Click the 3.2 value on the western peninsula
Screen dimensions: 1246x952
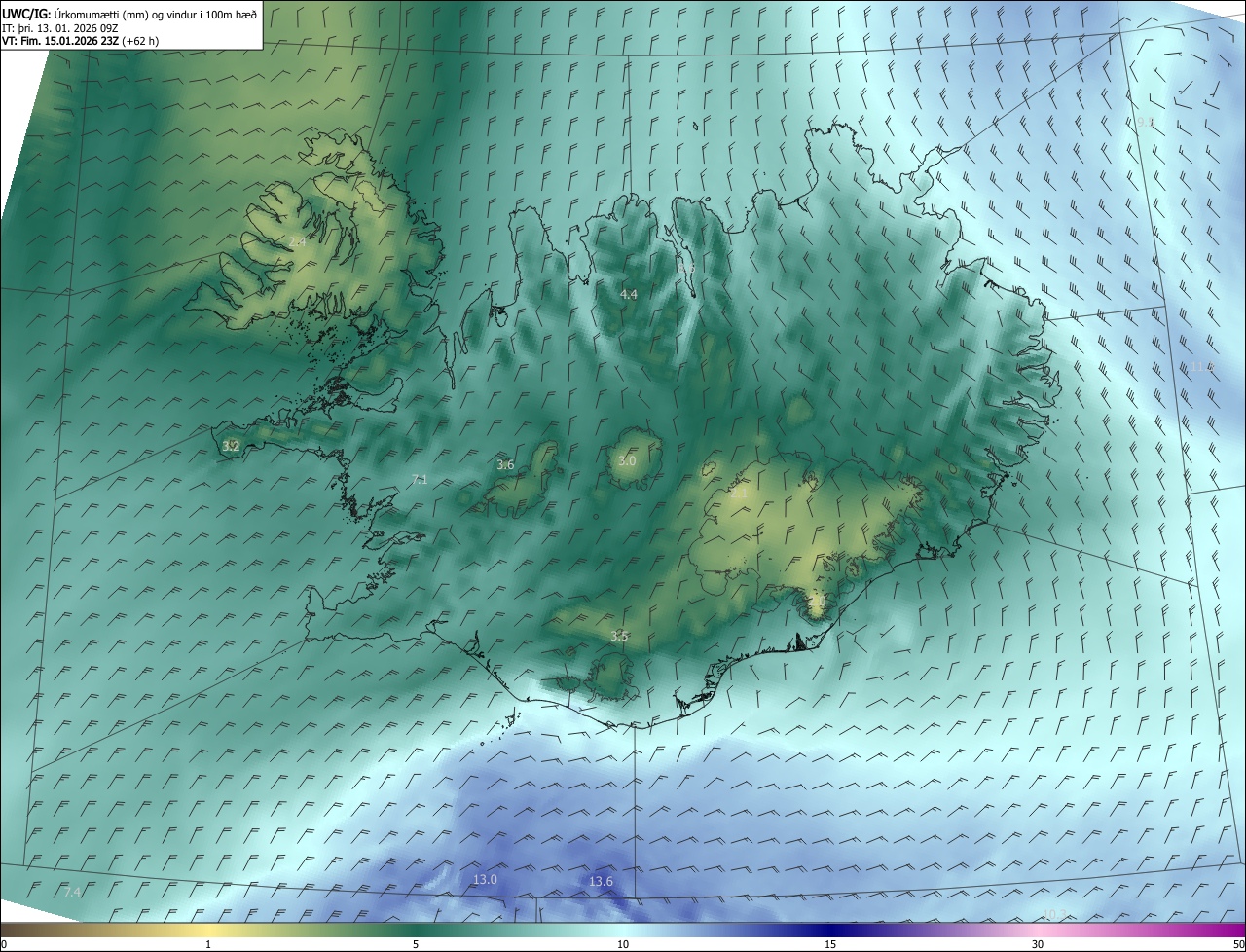(x=231, y=446)
